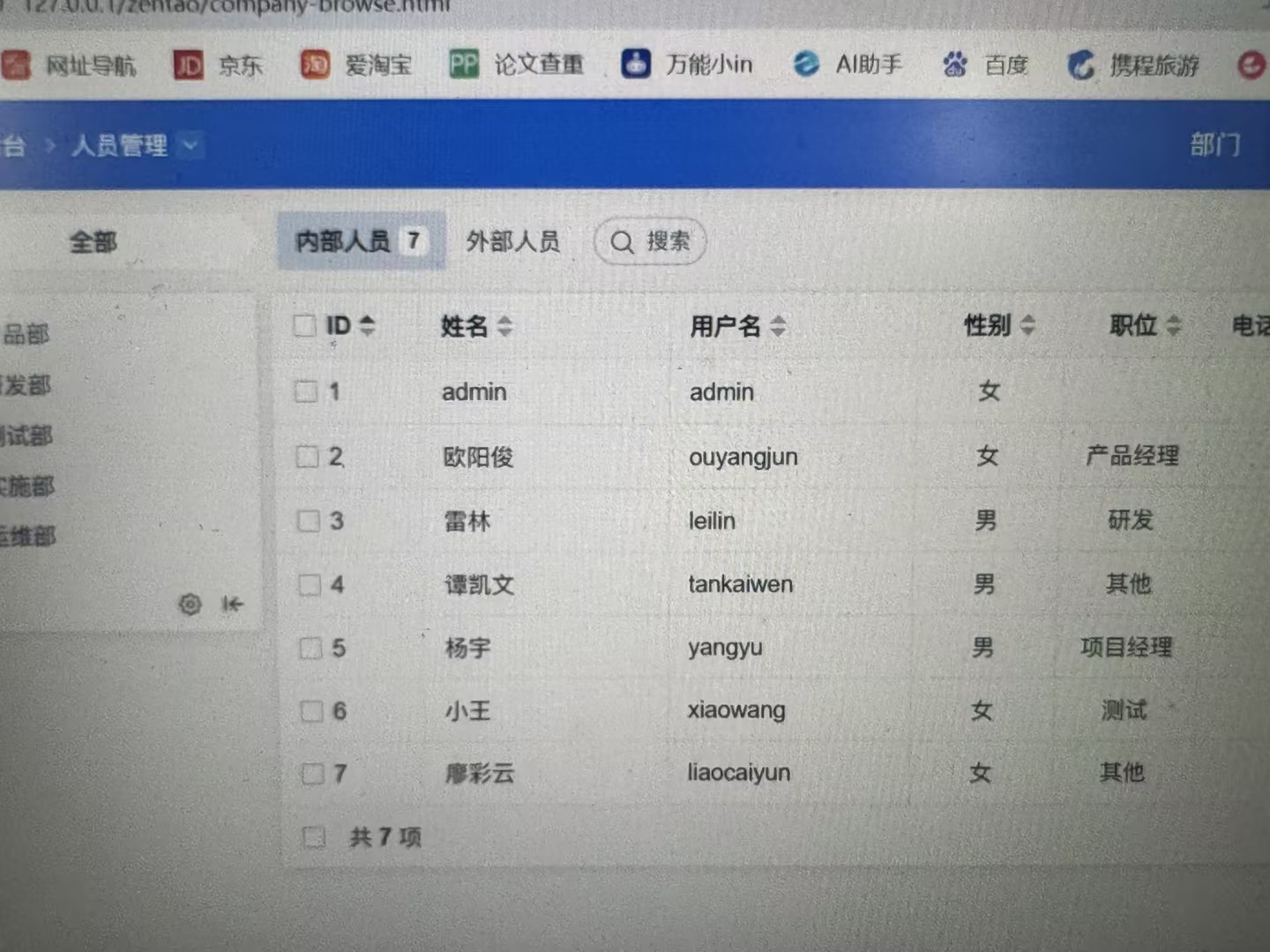Sort table by ID column arrows
Viewport: 1270px width, 952px height.
click(x=368, y=326)
